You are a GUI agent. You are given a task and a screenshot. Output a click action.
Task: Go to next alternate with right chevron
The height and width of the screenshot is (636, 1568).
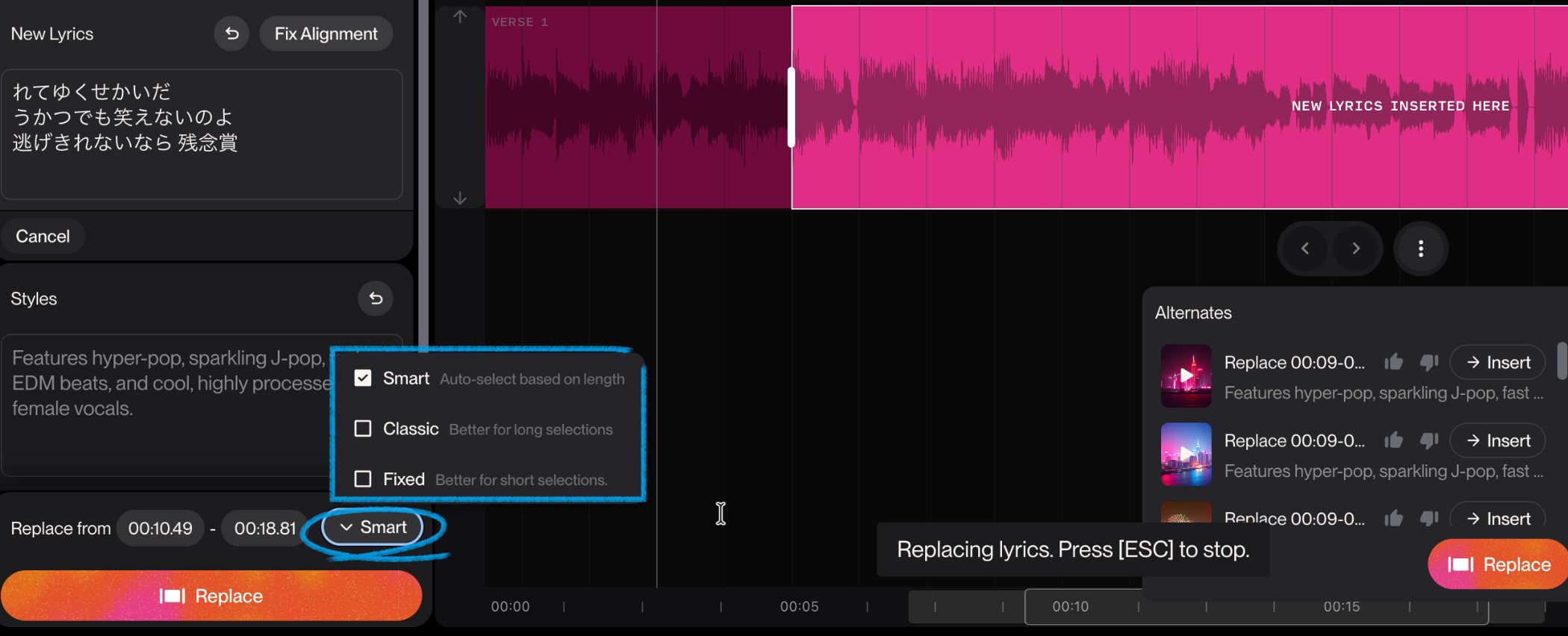1356,249
